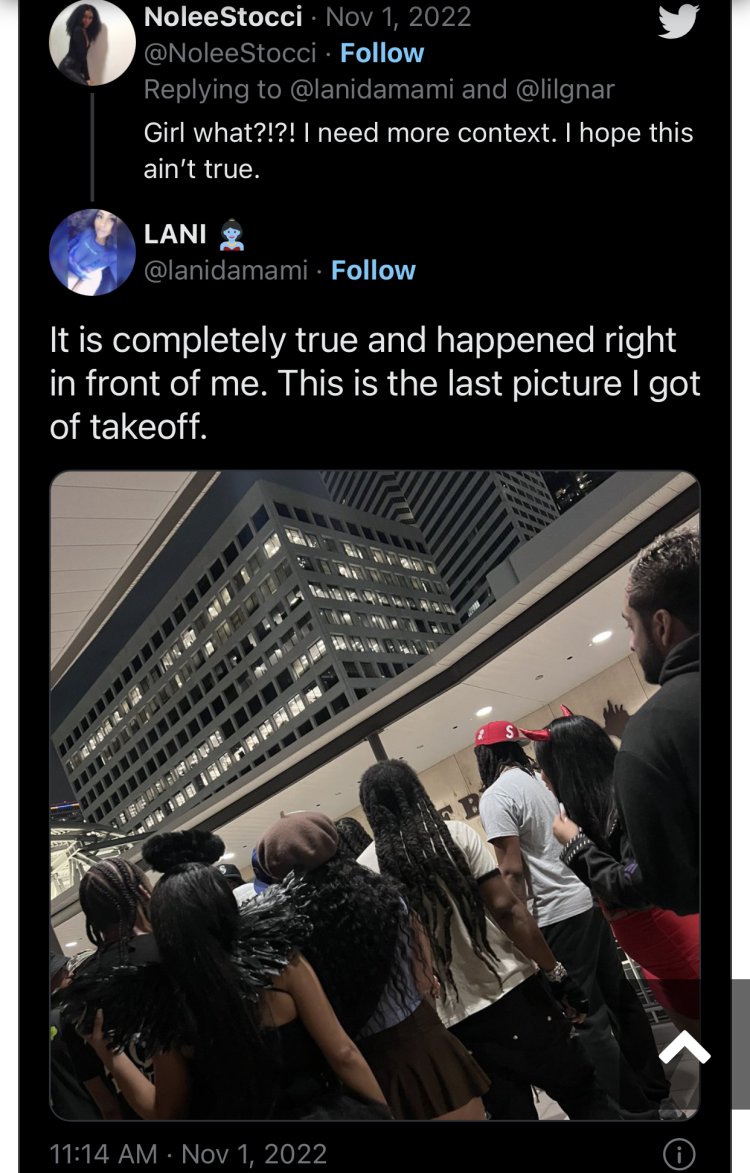750x1173 pixels.
Task: Open the Nov 1, 2022 date on the reply
Action: click(x=399, y=16)
